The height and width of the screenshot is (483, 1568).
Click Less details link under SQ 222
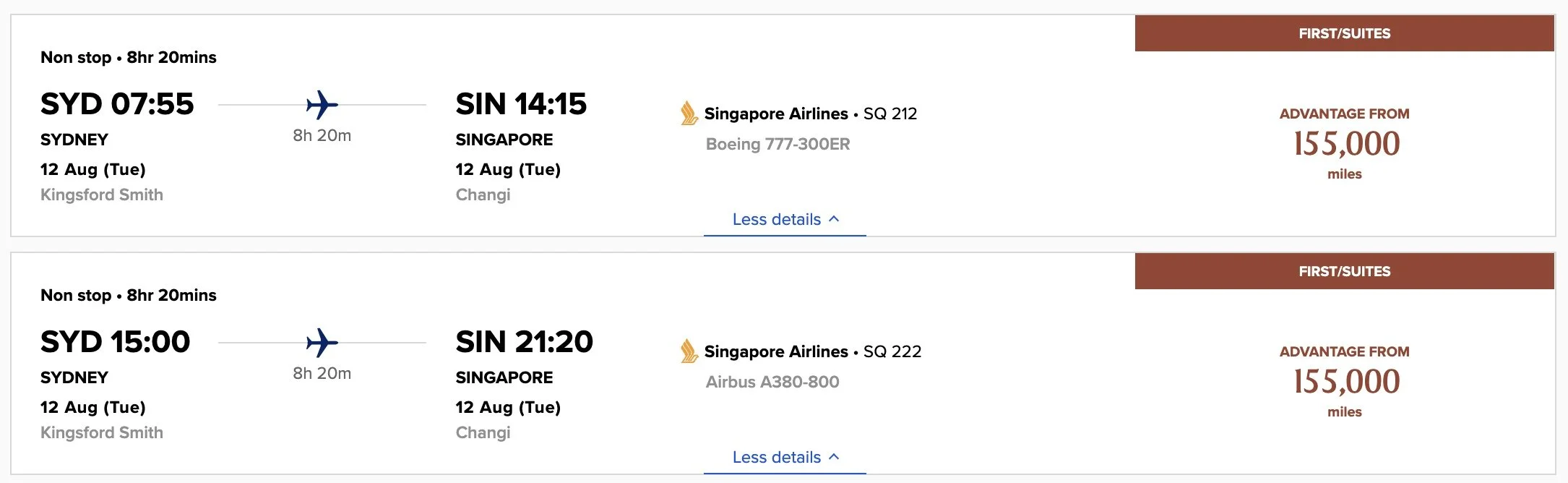coord(777,457)
